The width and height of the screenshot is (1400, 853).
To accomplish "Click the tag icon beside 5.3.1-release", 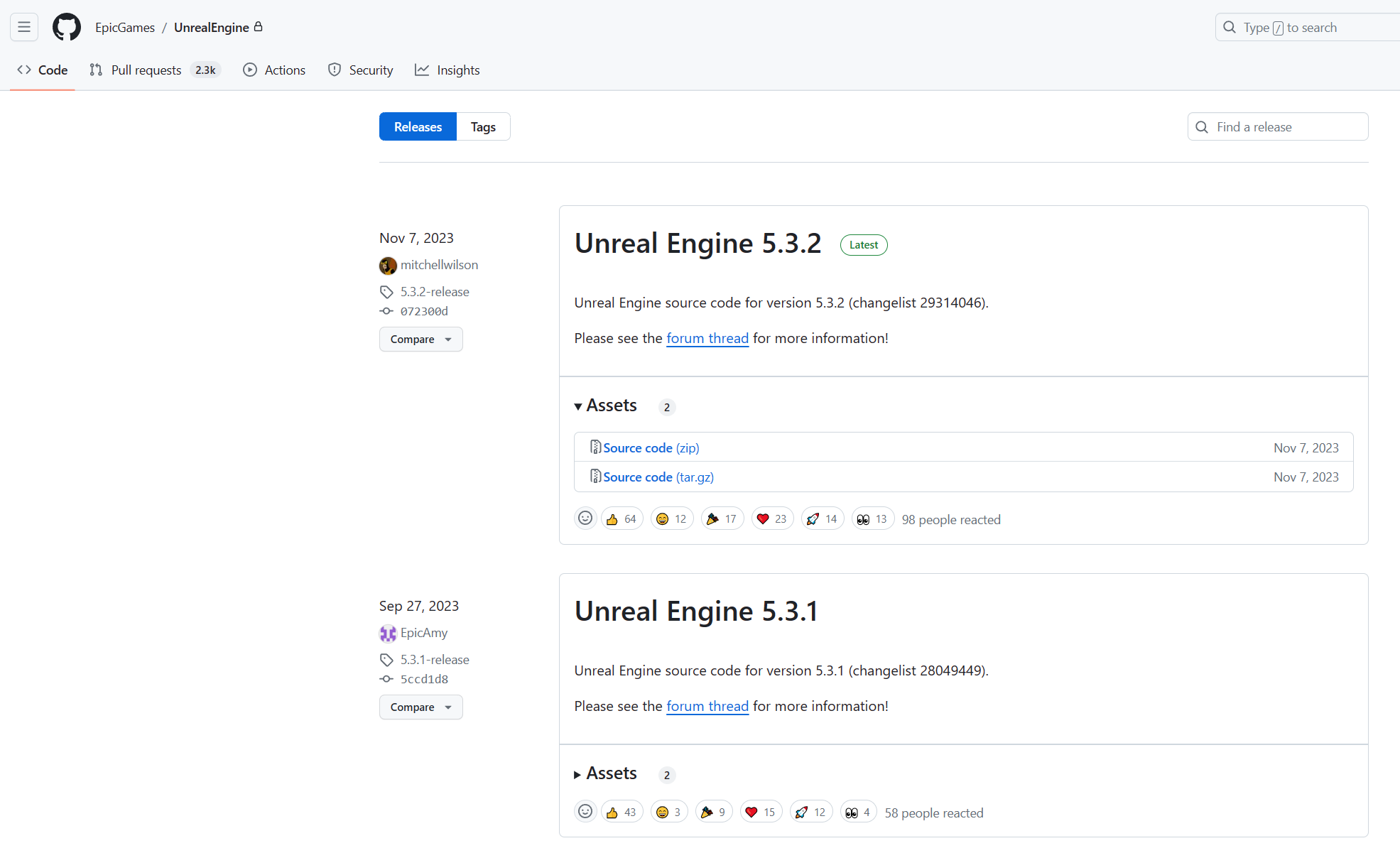I will [386, 660].
